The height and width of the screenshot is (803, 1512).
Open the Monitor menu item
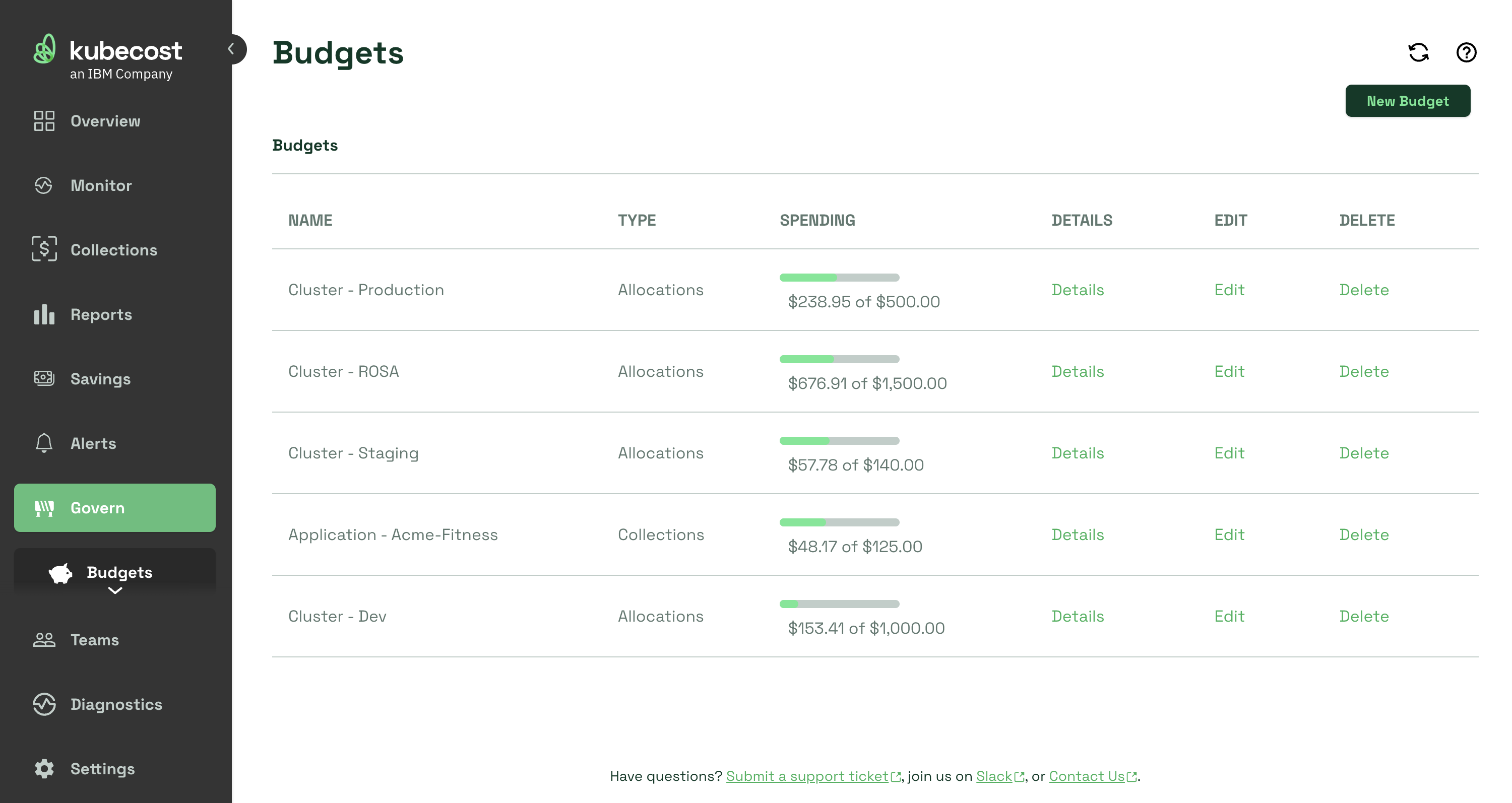click(x=101, y=185)
